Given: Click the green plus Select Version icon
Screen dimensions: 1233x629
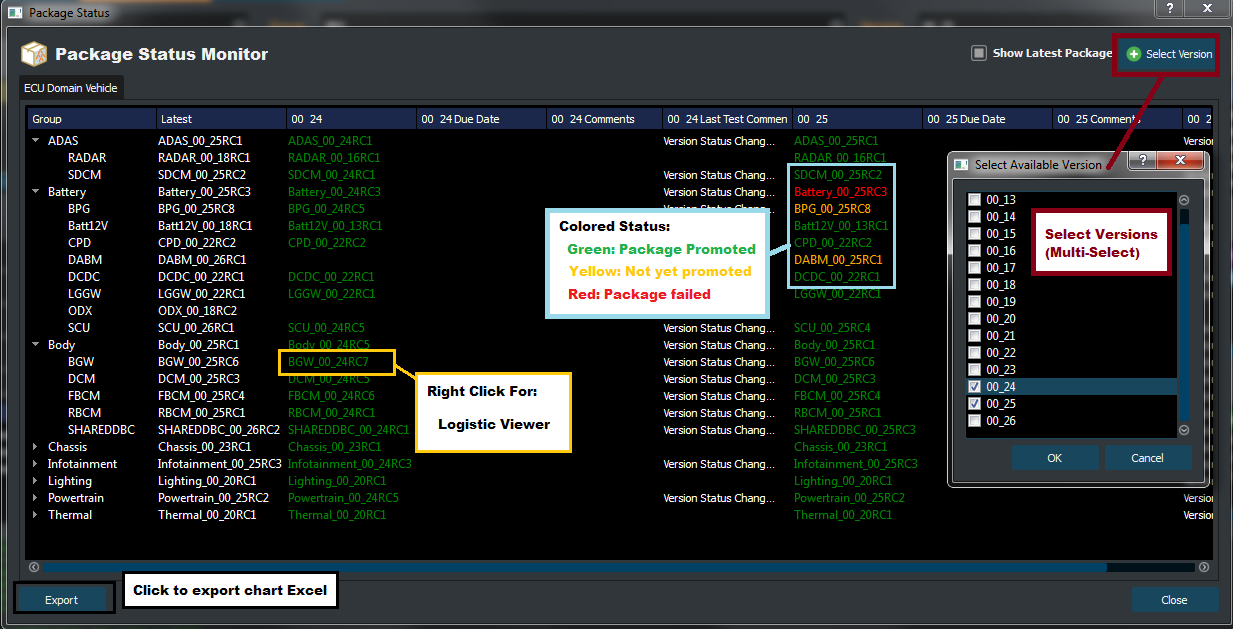Looking at the screenshot, I should click(1134, 54).
